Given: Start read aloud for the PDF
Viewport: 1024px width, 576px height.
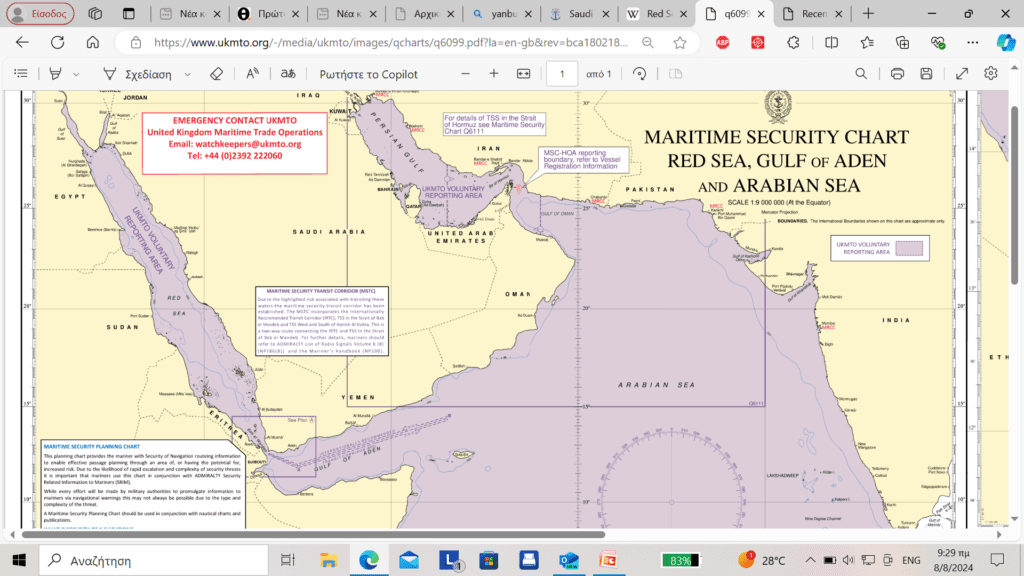Looking at the screenshot, I should pos(252,74).
